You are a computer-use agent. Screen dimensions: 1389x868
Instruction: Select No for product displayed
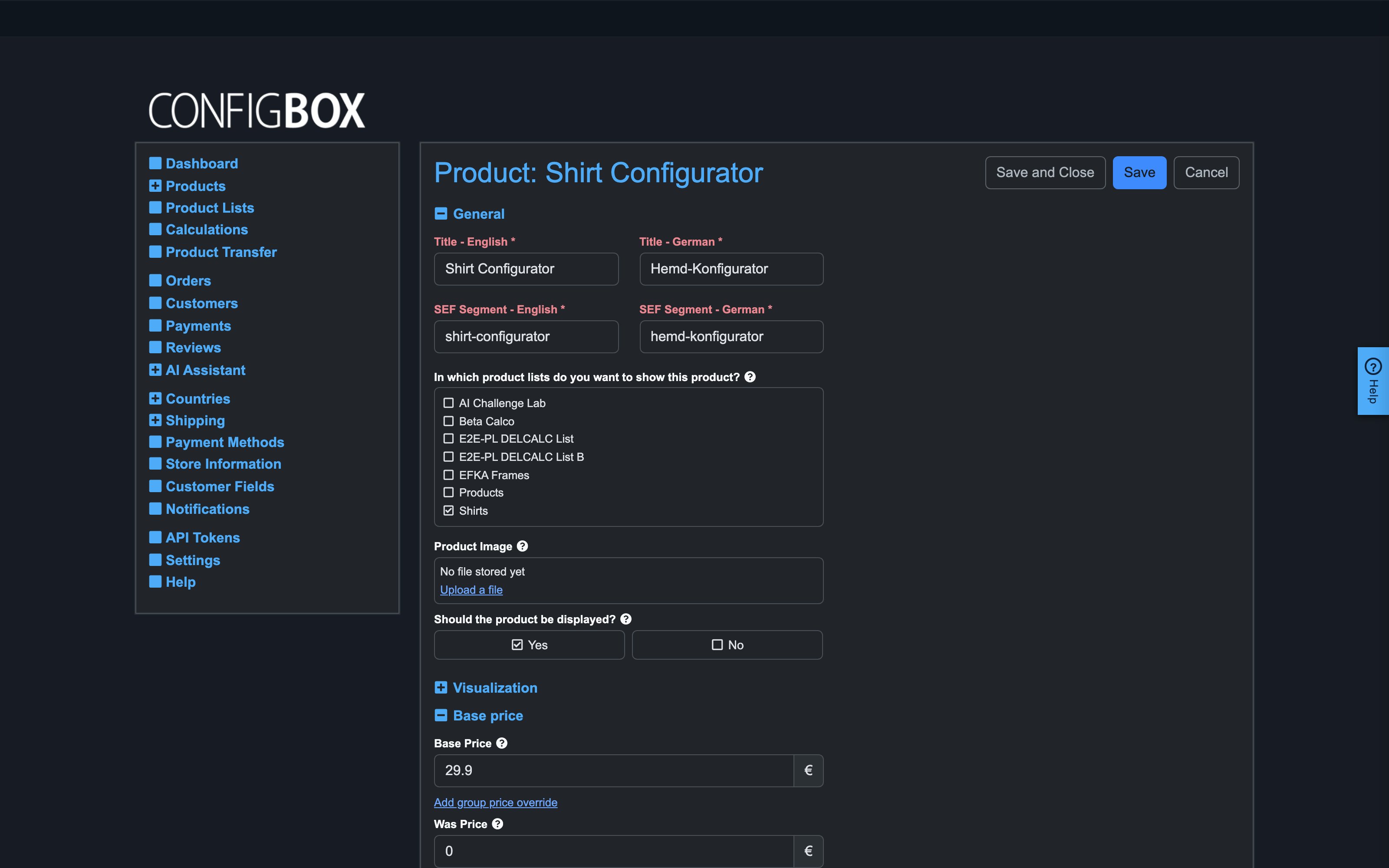click(x=727, y=644)
